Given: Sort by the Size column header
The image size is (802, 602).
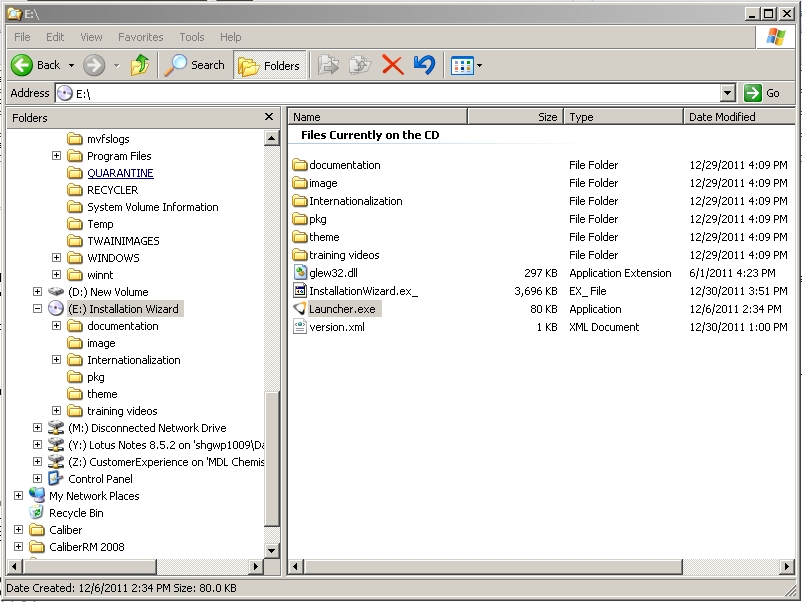Looking at the screenshot, I should 515,117.
